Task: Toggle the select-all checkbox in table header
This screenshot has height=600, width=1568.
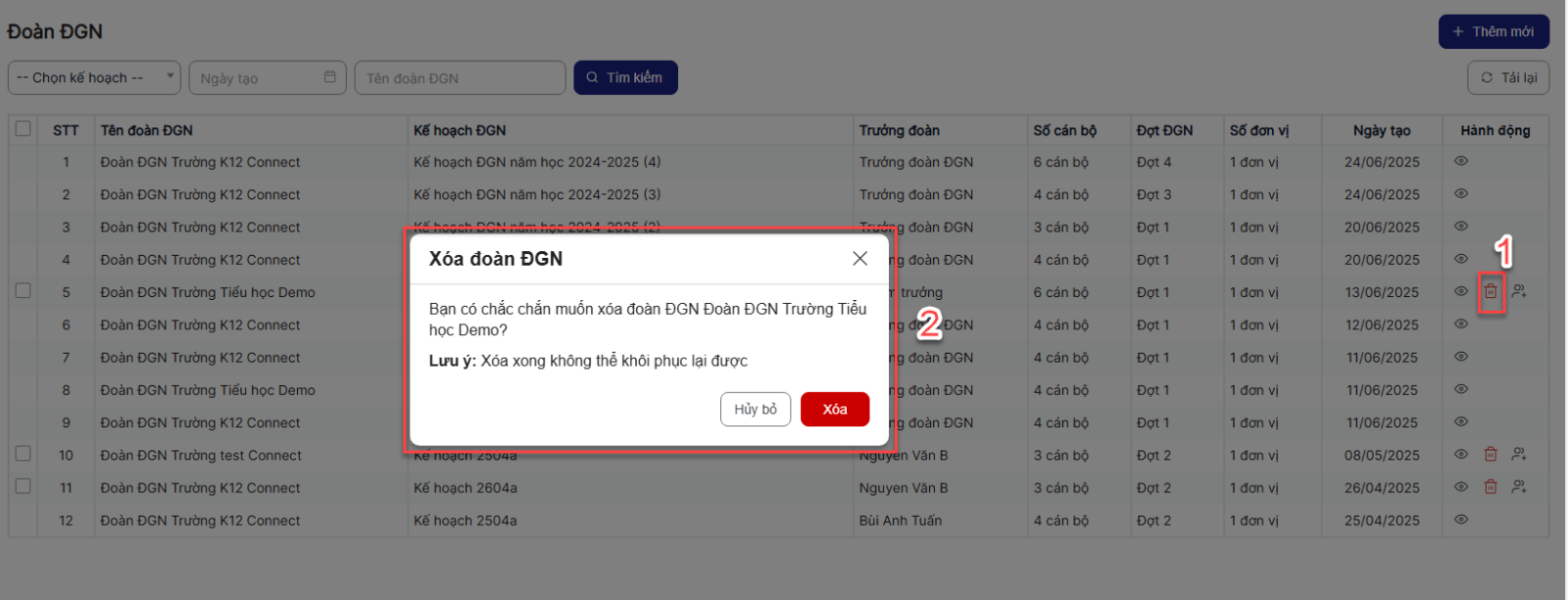Action: point(24,129)
